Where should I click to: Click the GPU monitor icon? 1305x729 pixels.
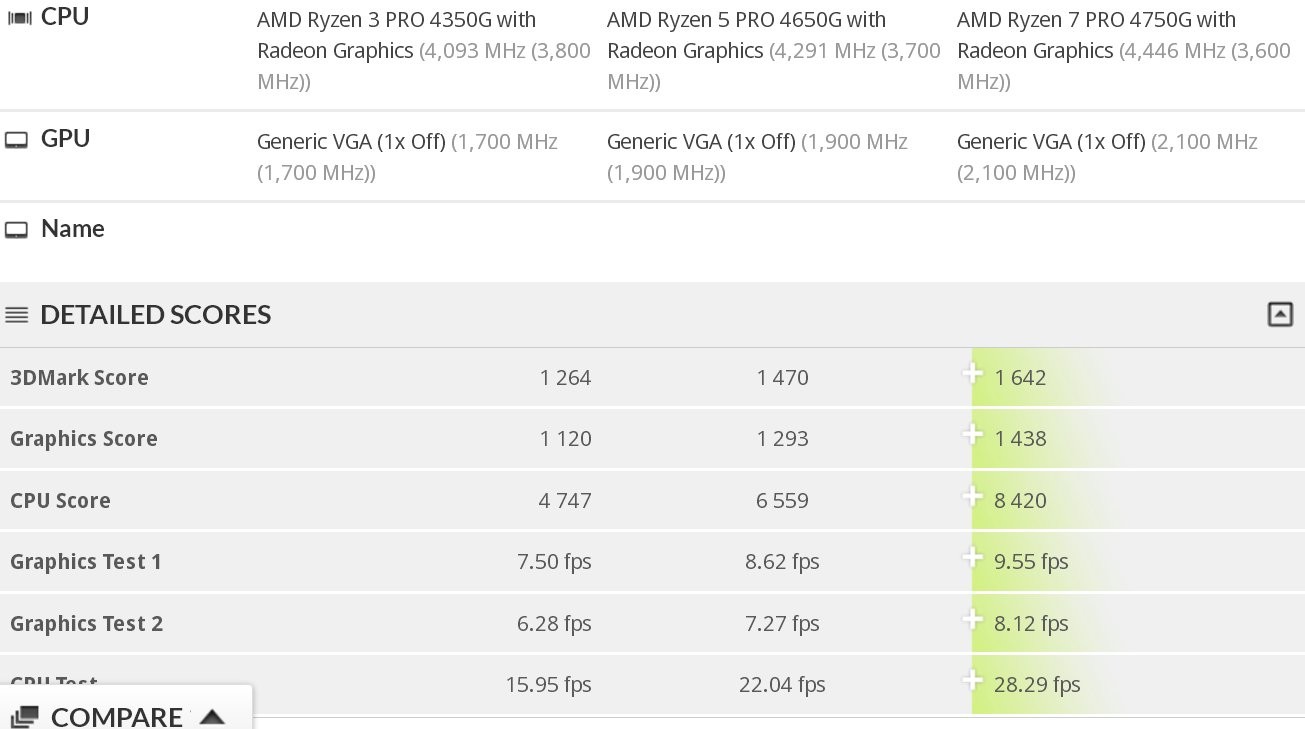click(16, 140)
